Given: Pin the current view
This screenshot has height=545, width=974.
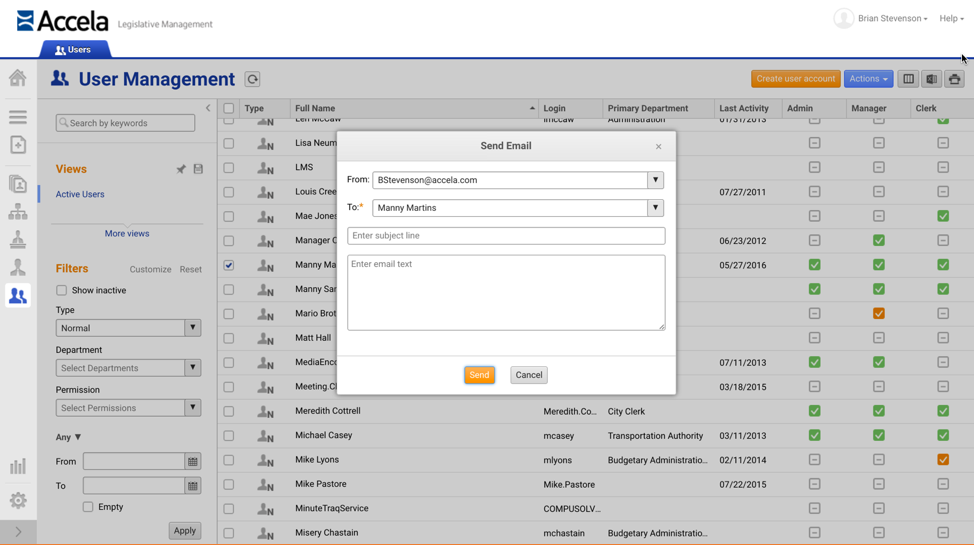Looking at the screenshot, I should pyautogui.click(x=181, y=169).
